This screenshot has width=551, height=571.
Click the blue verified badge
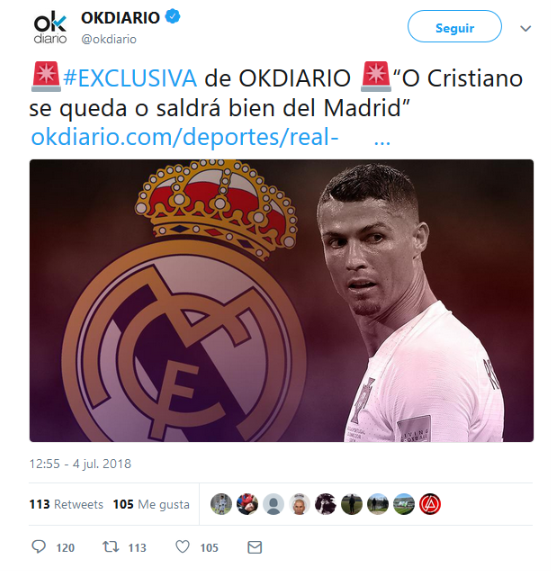click(x=173, y=17)
